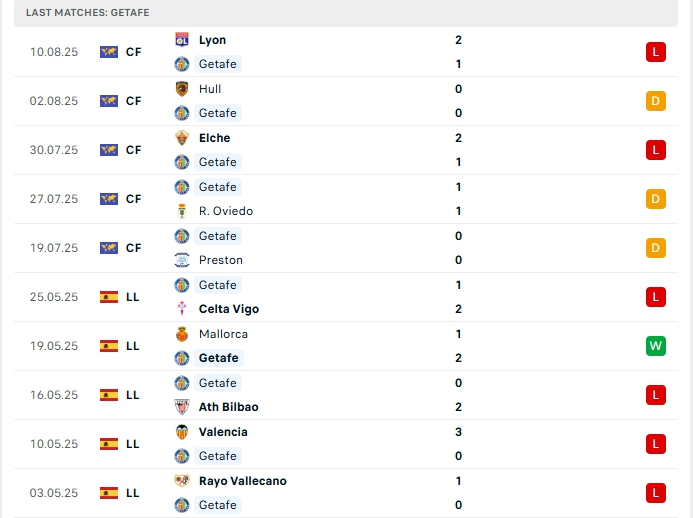Viewport: 693px width, 518px height.
Task: Click the green W result badge
Action: (656, 346)
